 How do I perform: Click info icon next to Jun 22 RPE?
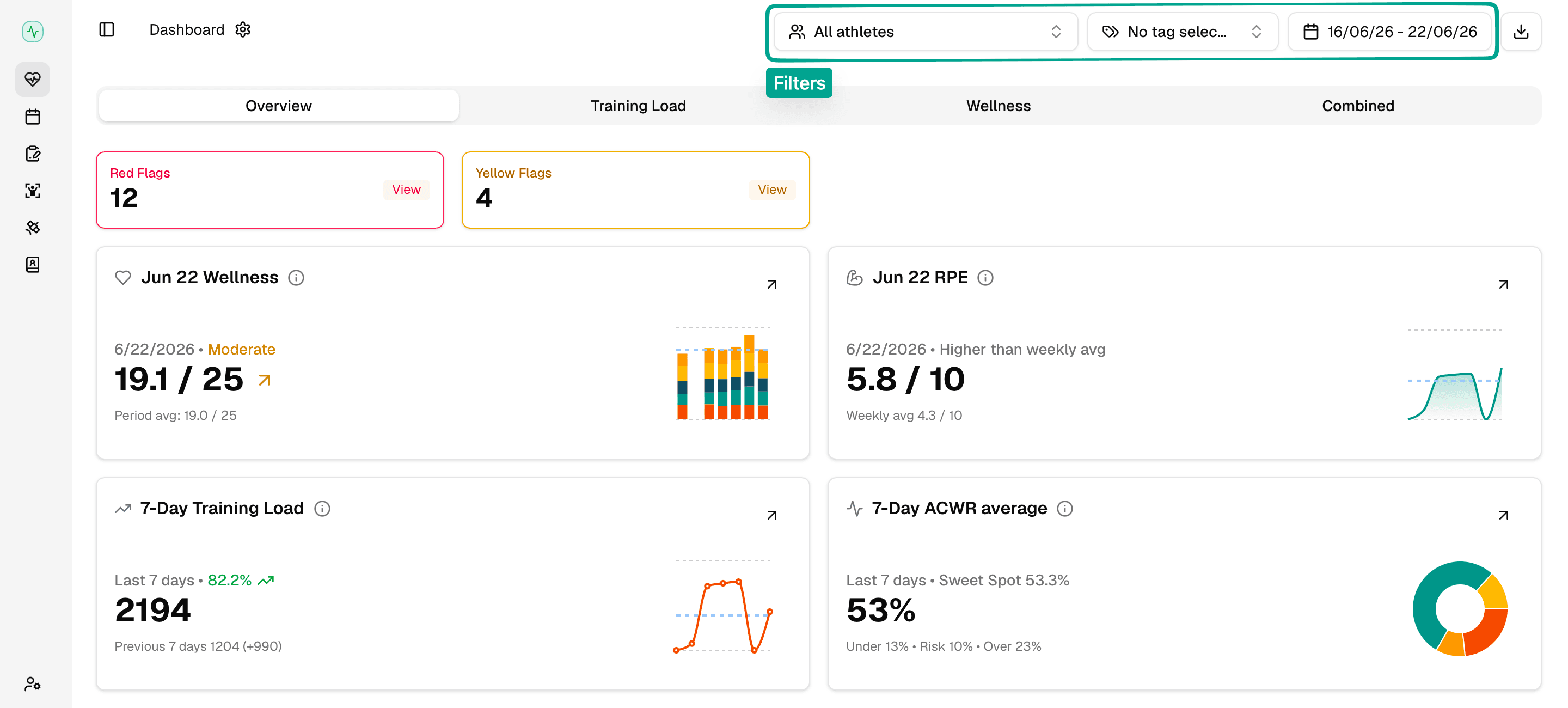tap(985, 278)
